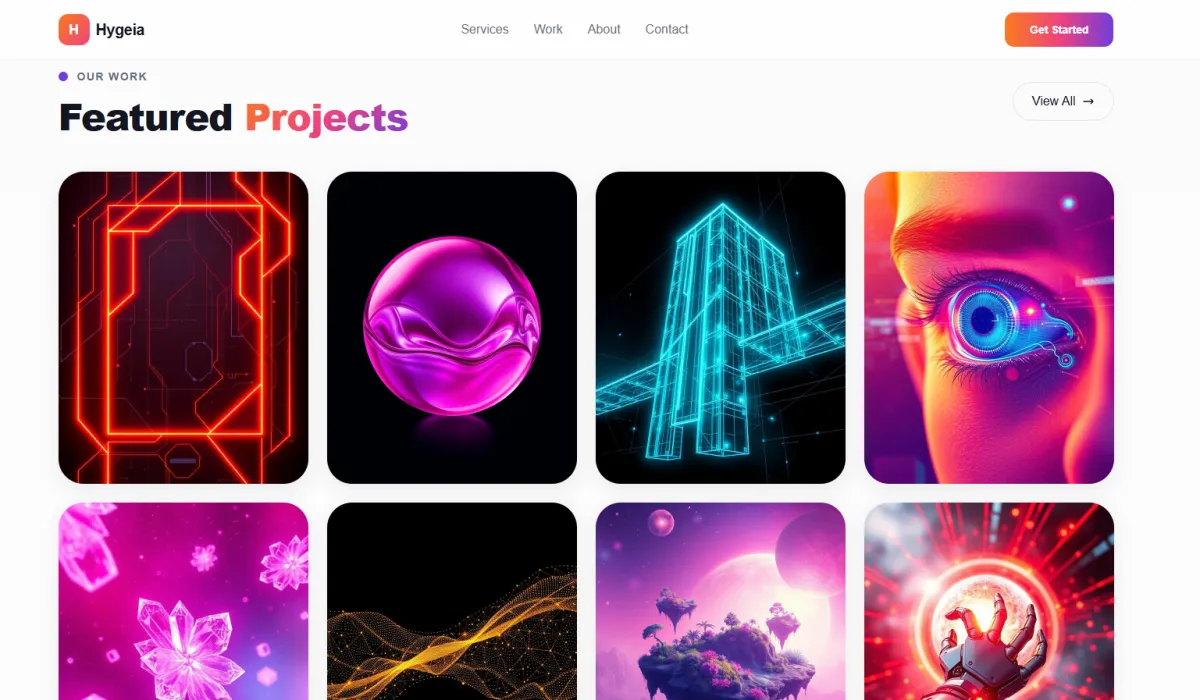Click the Hygeia brand name text
Screen dimensions: 1200x700
tap(120, 30)
